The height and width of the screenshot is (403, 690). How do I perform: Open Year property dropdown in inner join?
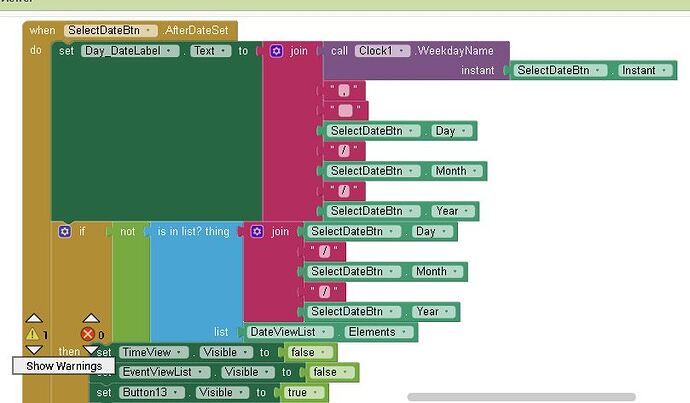tap(433, 311)
